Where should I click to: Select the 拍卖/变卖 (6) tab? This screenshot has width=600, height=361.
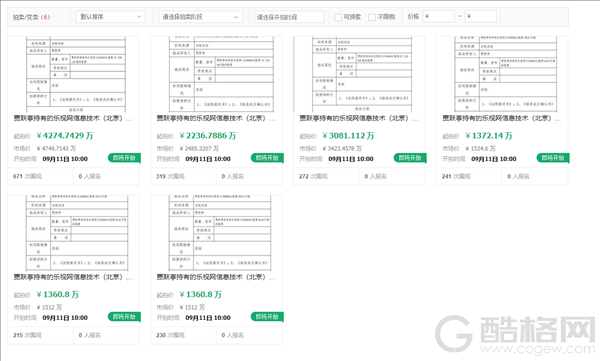(31, 17)
